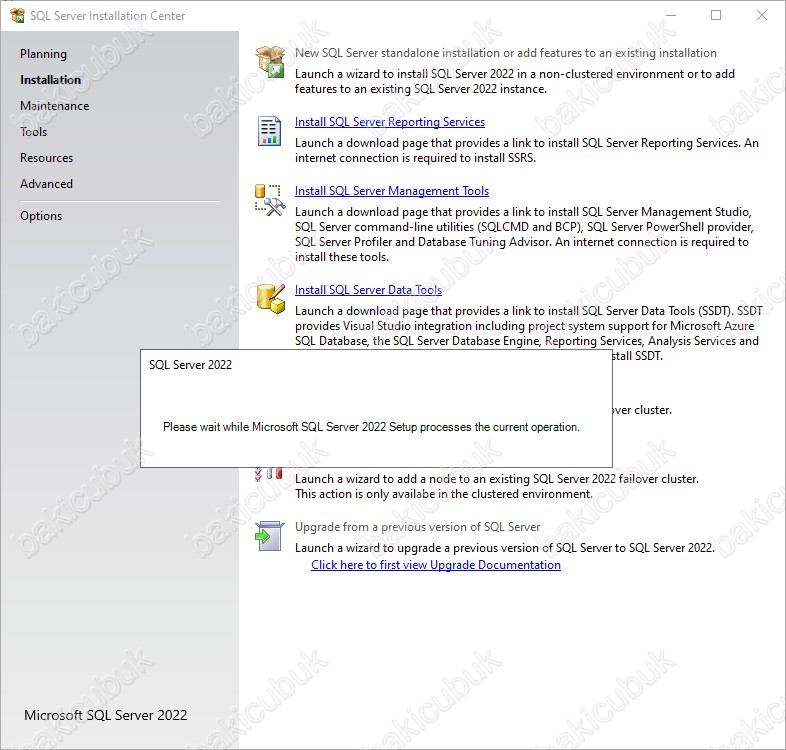Click Upgrade from a previous version heading

pos(418,527)
